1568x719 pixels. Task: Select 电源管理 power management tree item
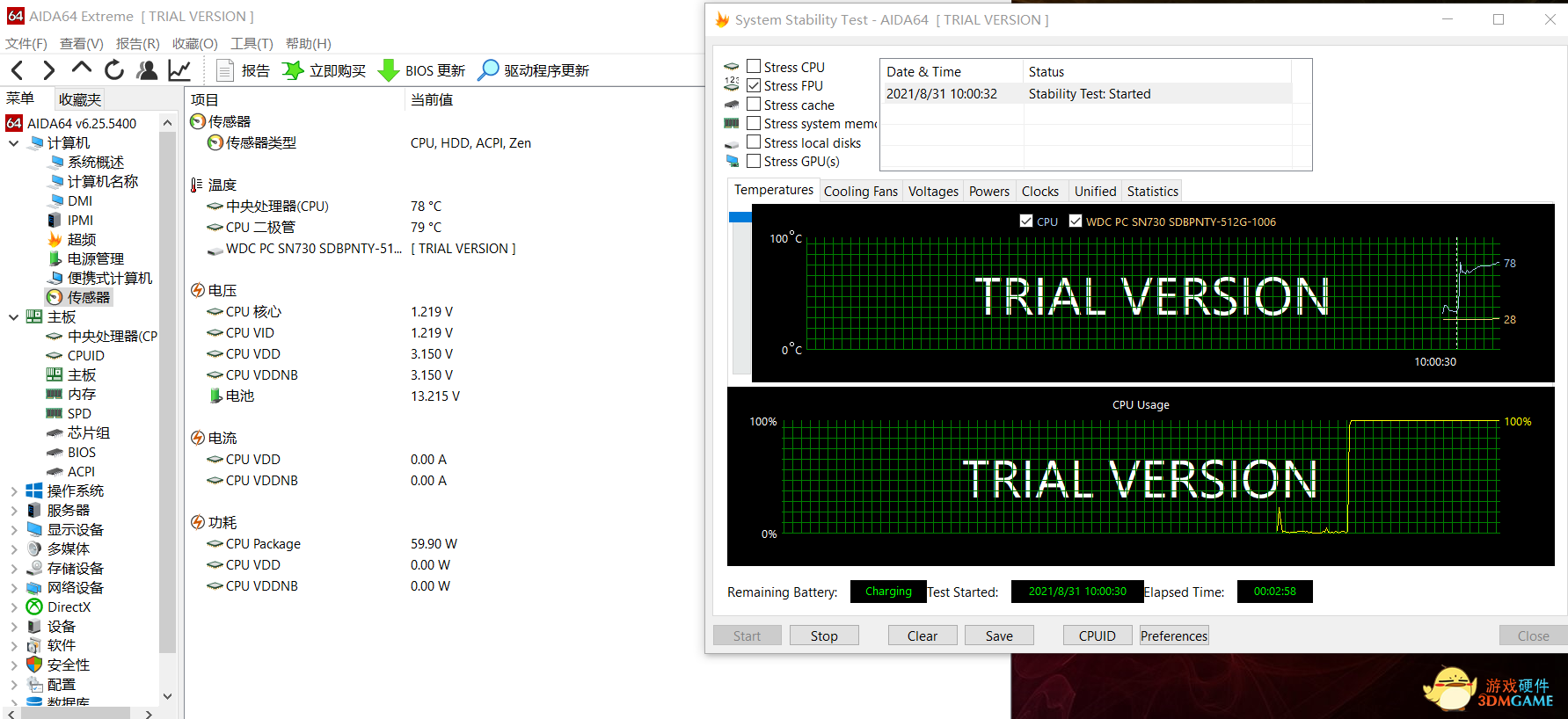[96, 259]
